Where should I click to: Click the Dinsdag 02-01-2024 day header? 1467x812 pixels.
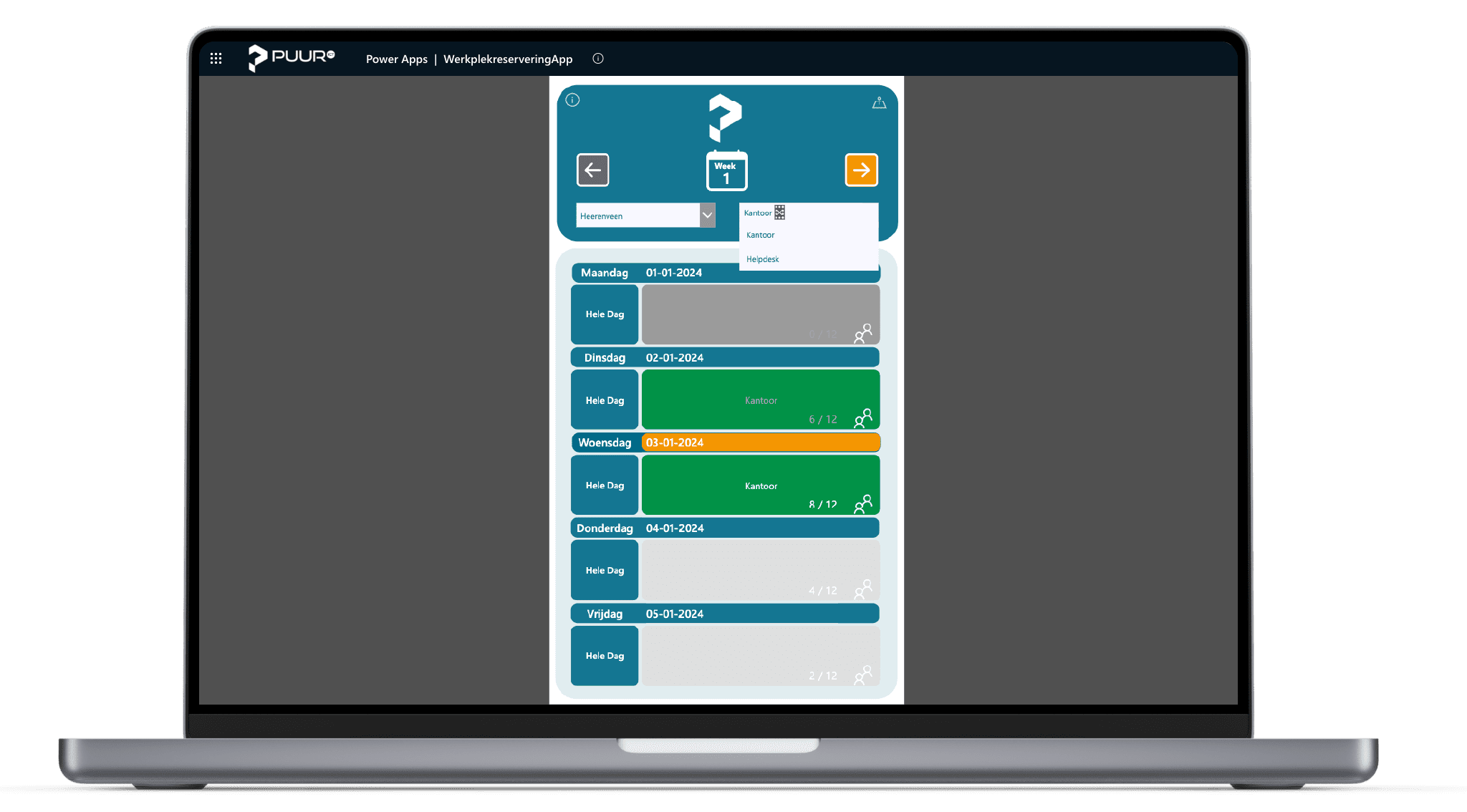click(725, 357)
